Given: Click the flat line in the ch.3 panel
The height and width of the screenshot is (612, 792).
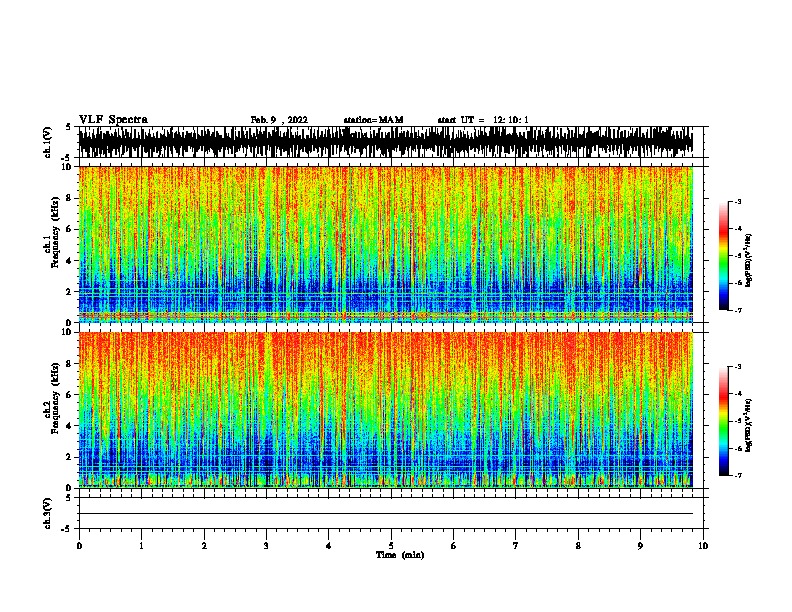Looking at the screenshot, I should 385,514.
